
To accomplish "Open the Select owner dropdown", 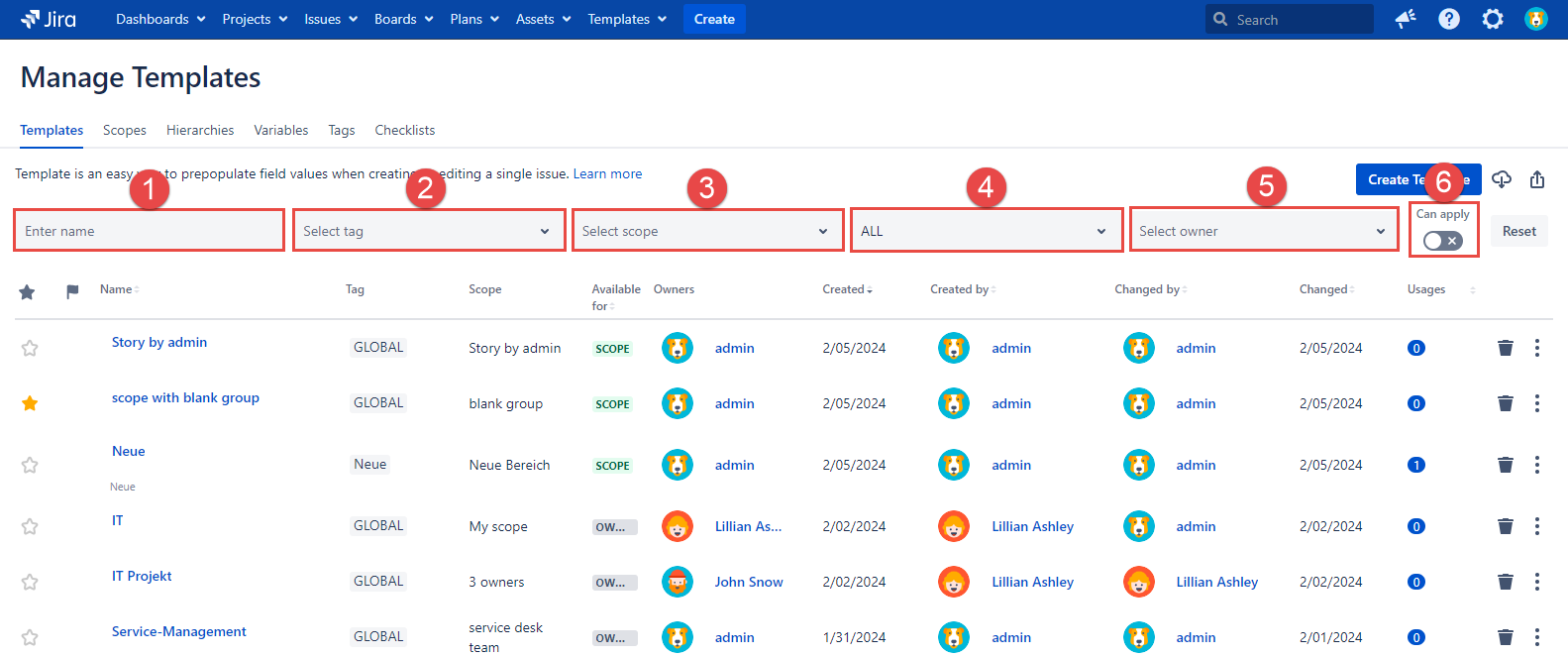I will click(x=1263, y=231).
